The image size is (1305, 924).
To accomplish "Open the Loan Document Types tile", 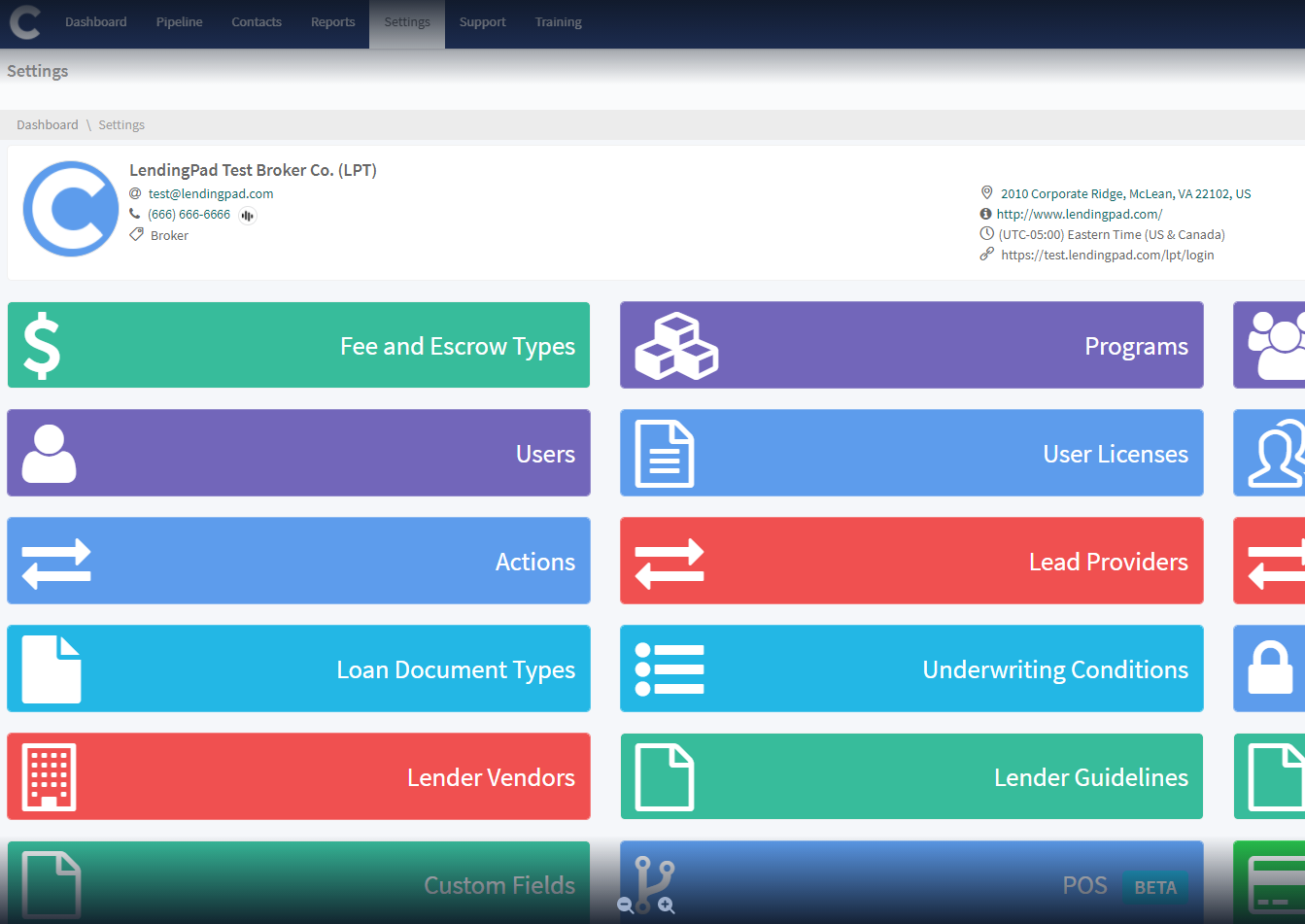I will [298, 669].
